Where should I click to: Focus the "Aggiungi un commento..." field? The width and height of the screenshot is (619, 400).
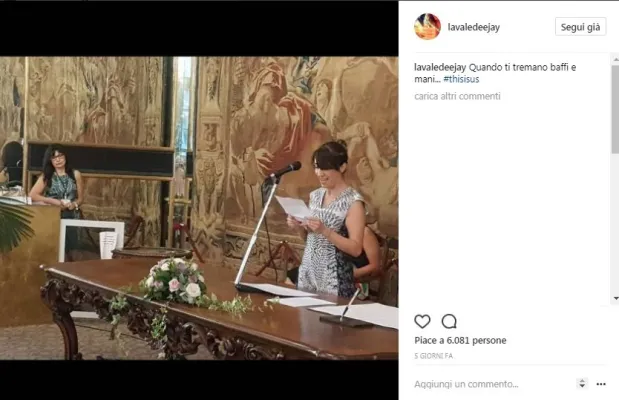(x=466, y=384)
